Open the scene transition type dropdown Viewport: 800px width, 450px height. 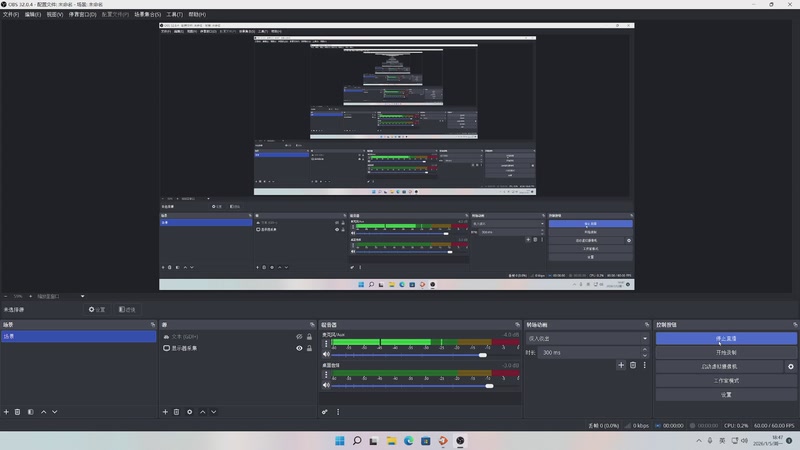pos(587,338)
